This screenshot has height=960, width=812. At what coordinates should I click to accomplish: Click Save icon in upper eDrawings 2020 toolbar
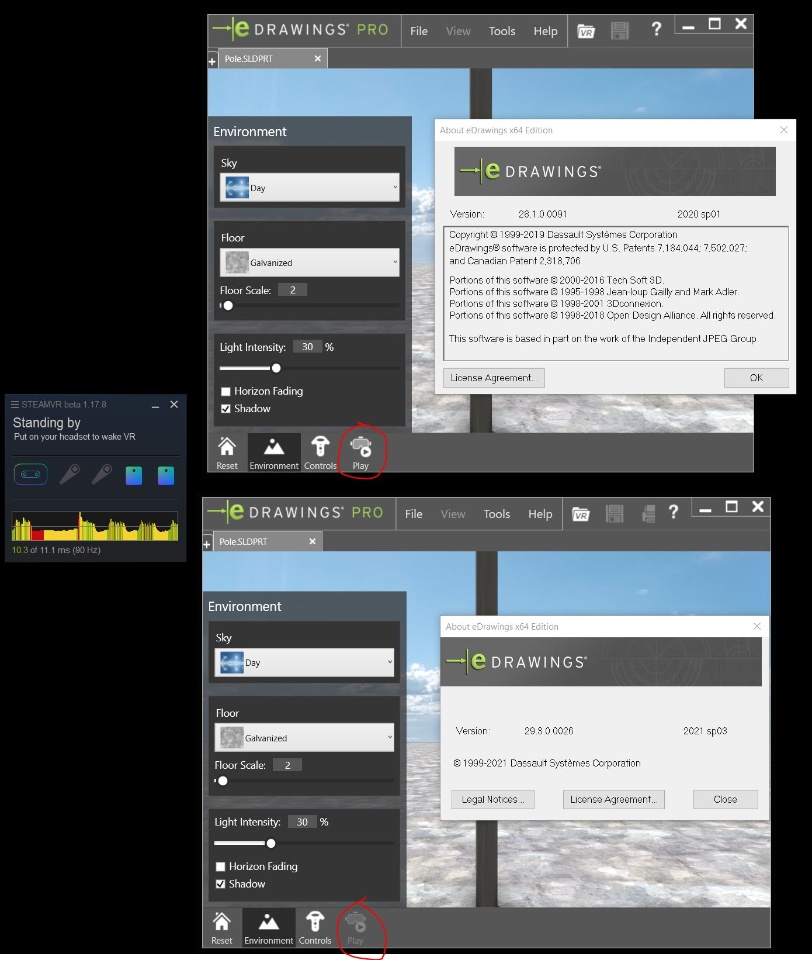(620, 31)
